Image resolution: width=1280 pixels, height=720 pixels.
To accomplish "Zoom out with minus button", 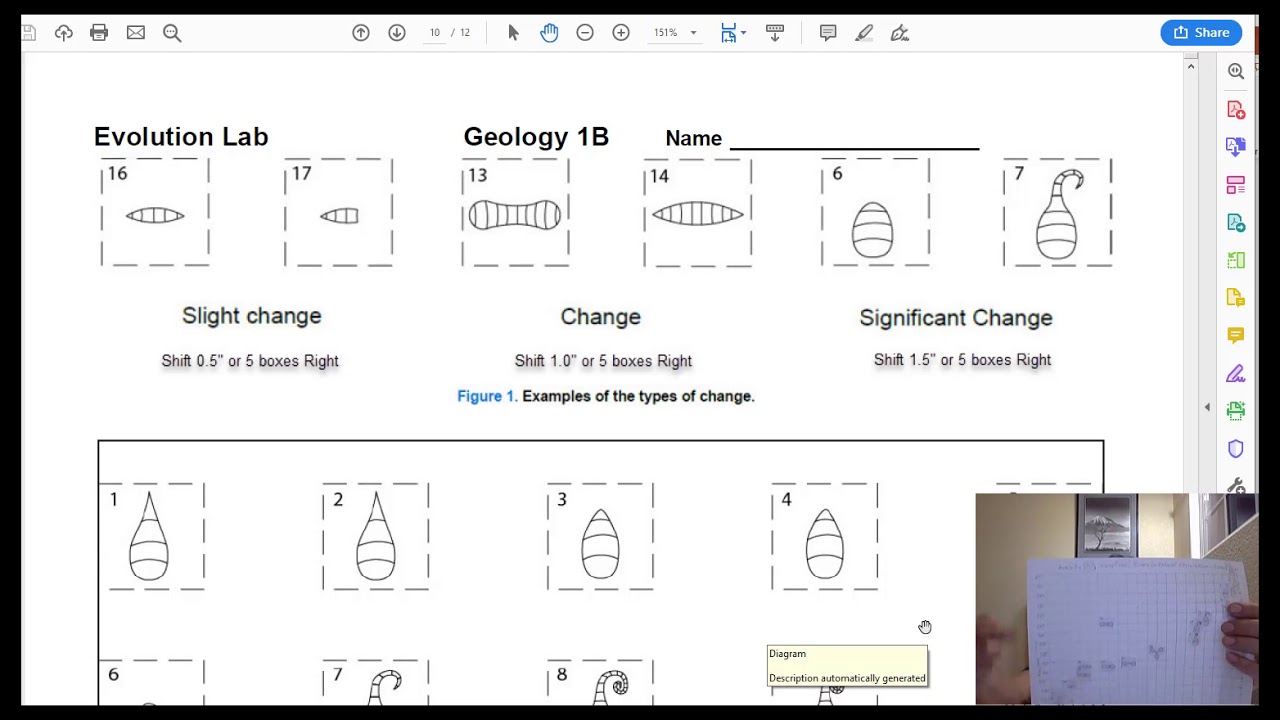I will click(585, 33).
